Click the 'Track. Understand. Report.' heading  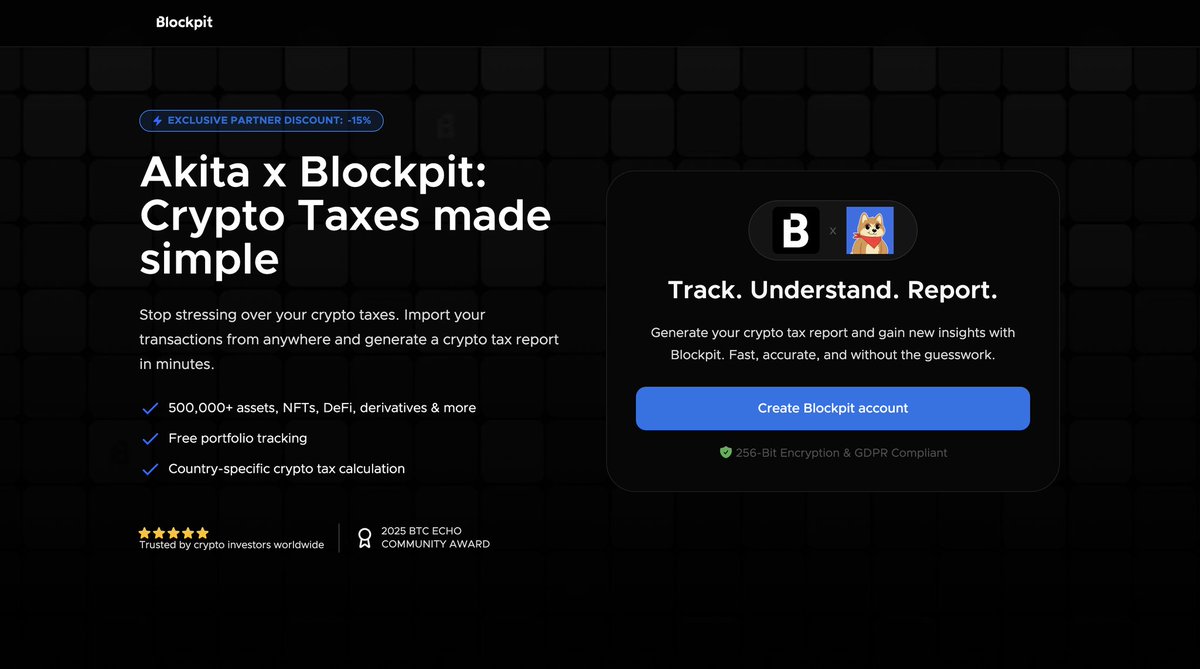pyautogui.click(x=833, y=291)
